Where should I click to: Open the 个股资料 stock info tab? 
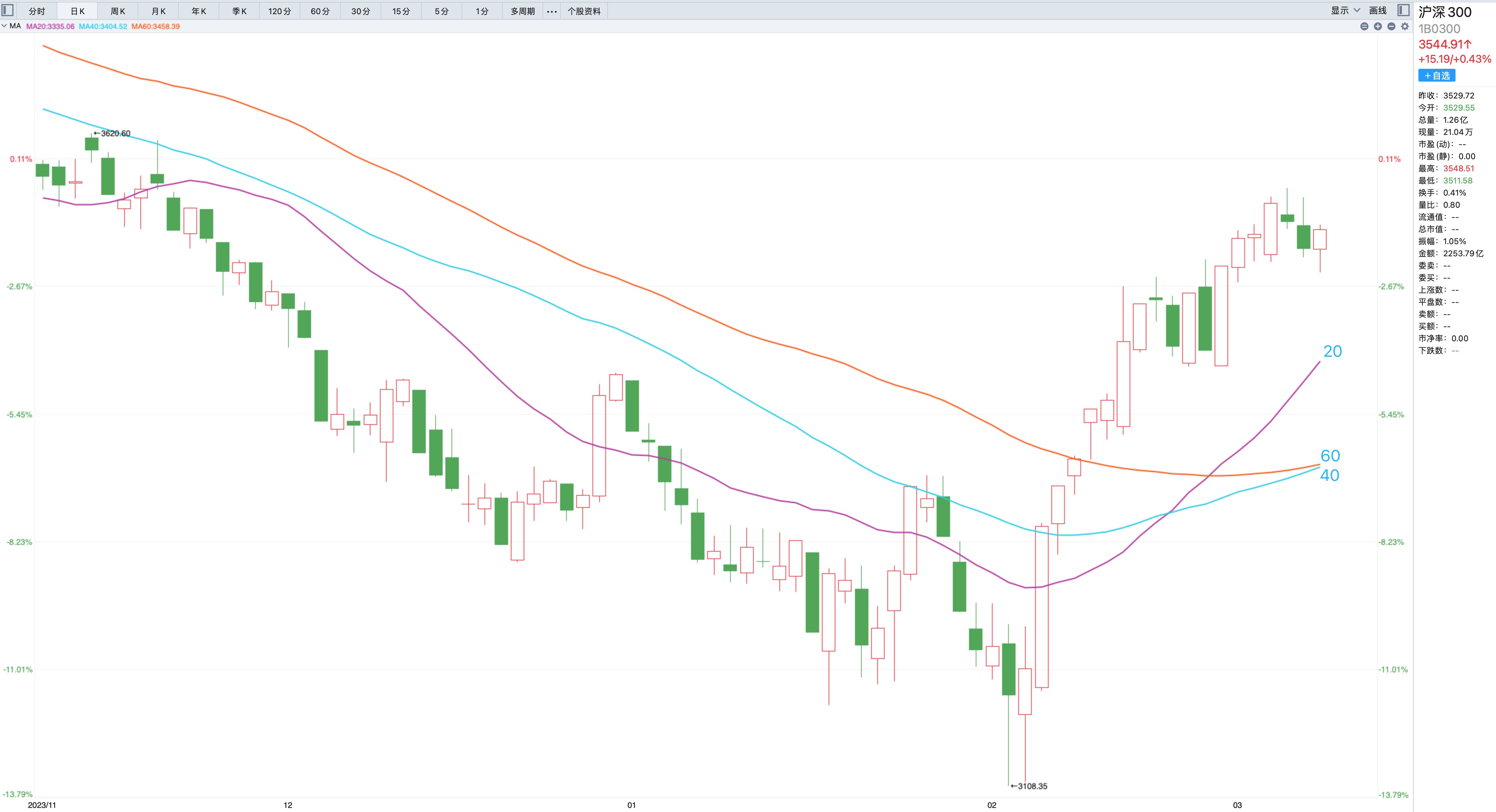coord(584,11)
